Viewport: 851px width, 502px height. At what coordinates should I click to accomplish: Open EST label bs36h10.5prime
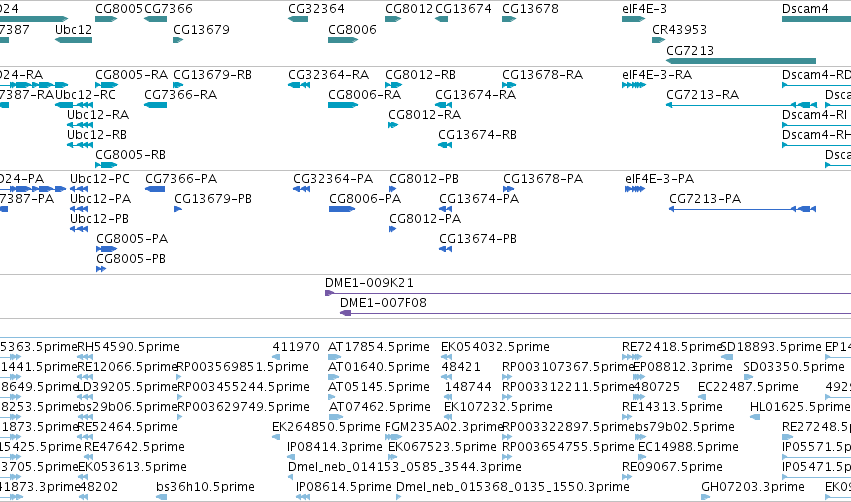pos(205,488)
